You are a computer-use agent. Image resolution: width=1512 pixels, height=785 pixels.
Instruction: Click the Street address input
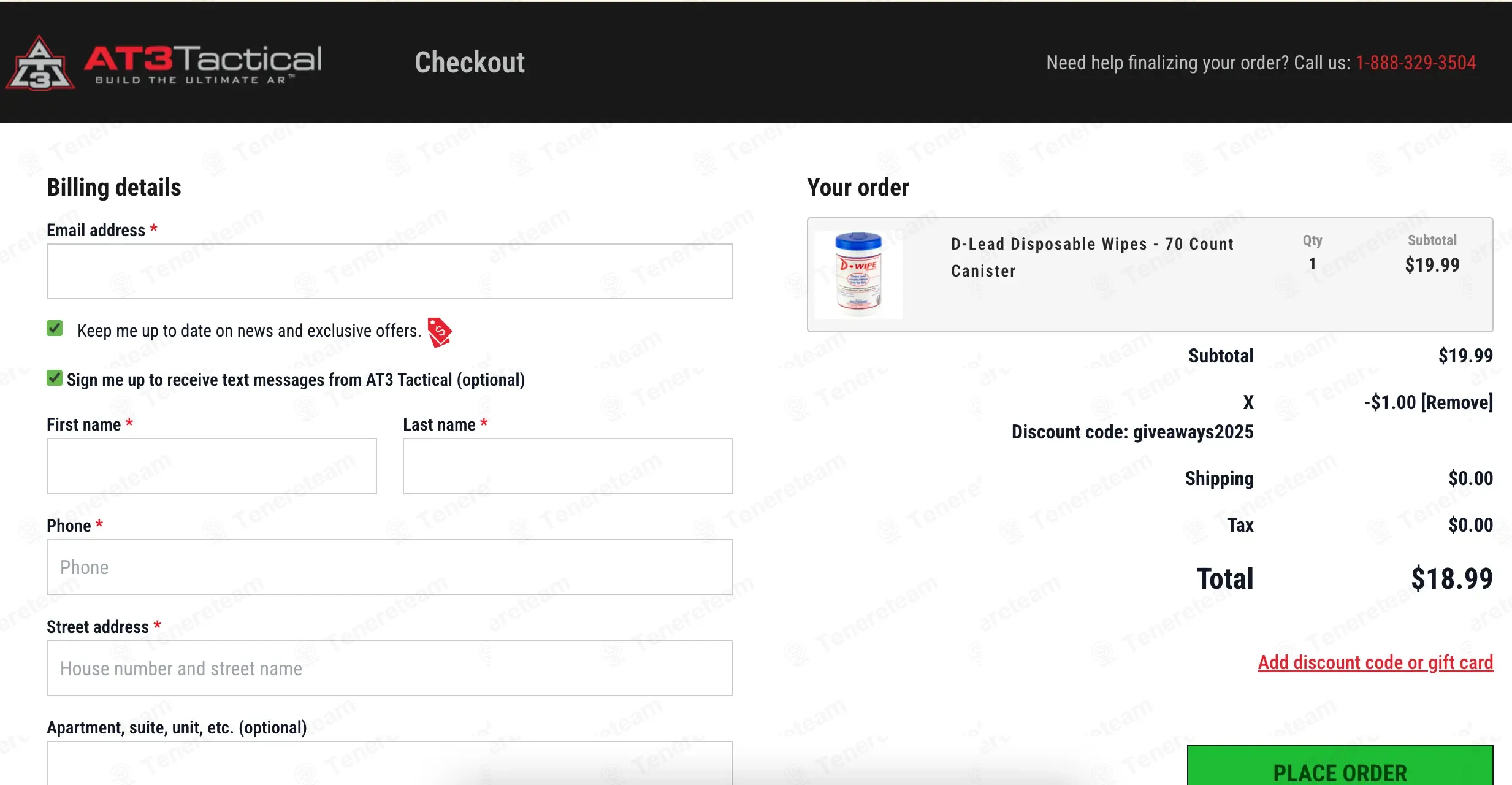(x=389, y=668)
